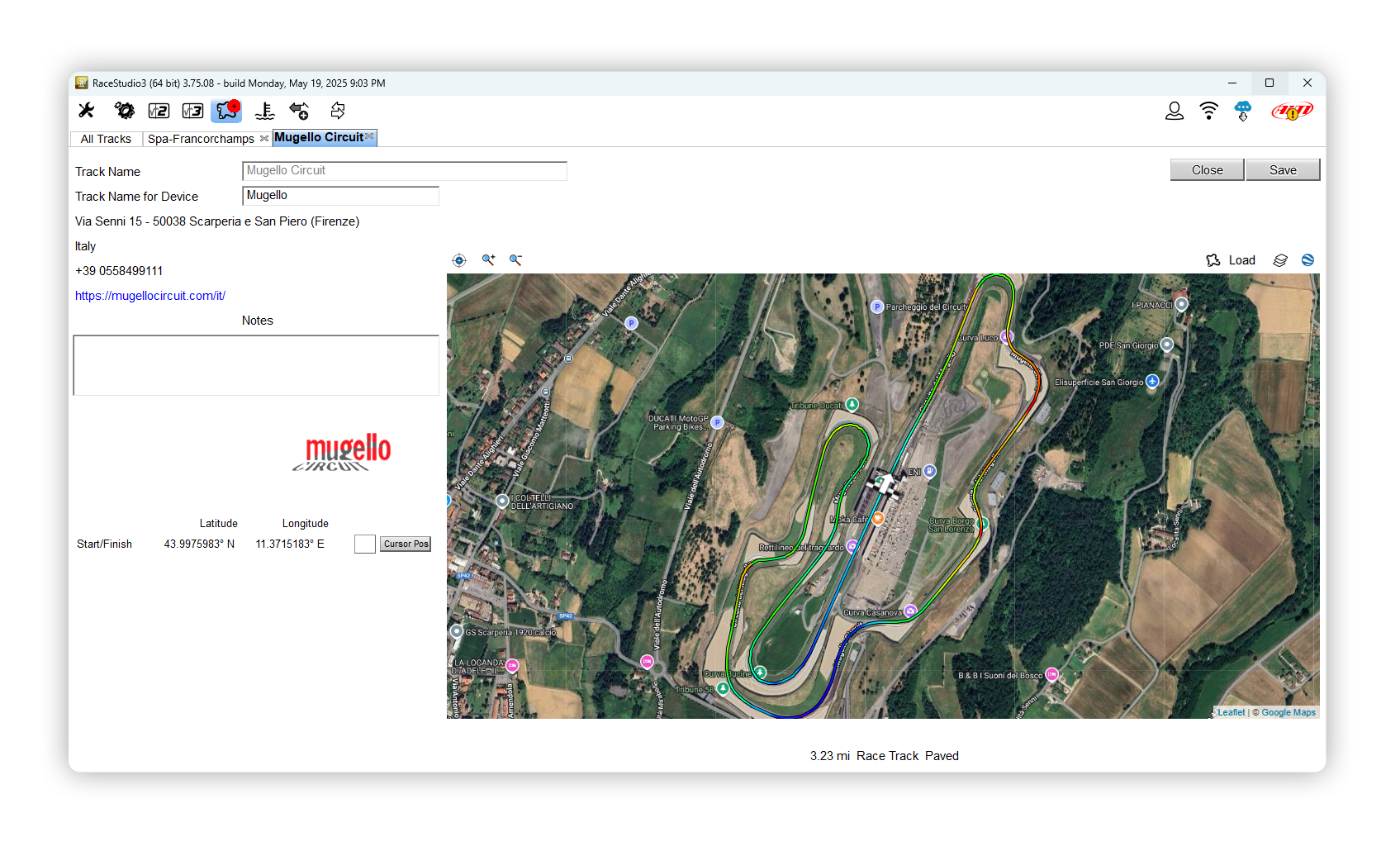Click the Tribune Ducati map marker
Screen dimensions: 1400x851
(852, 404)
